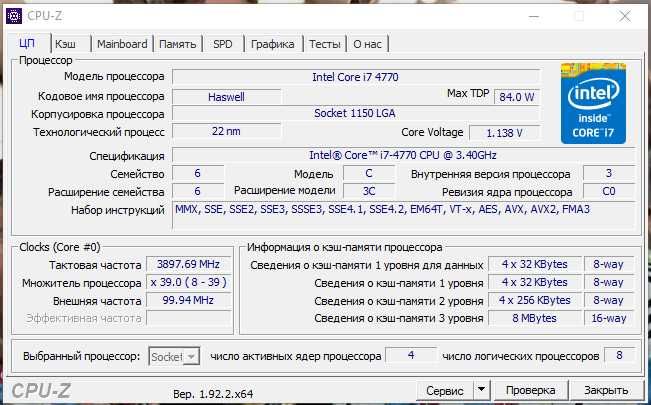Click the Ревизия ядра процессора value C0
The width and height of the screenshot is (651, 405).
pyautogui.click(x=609, y=191)
